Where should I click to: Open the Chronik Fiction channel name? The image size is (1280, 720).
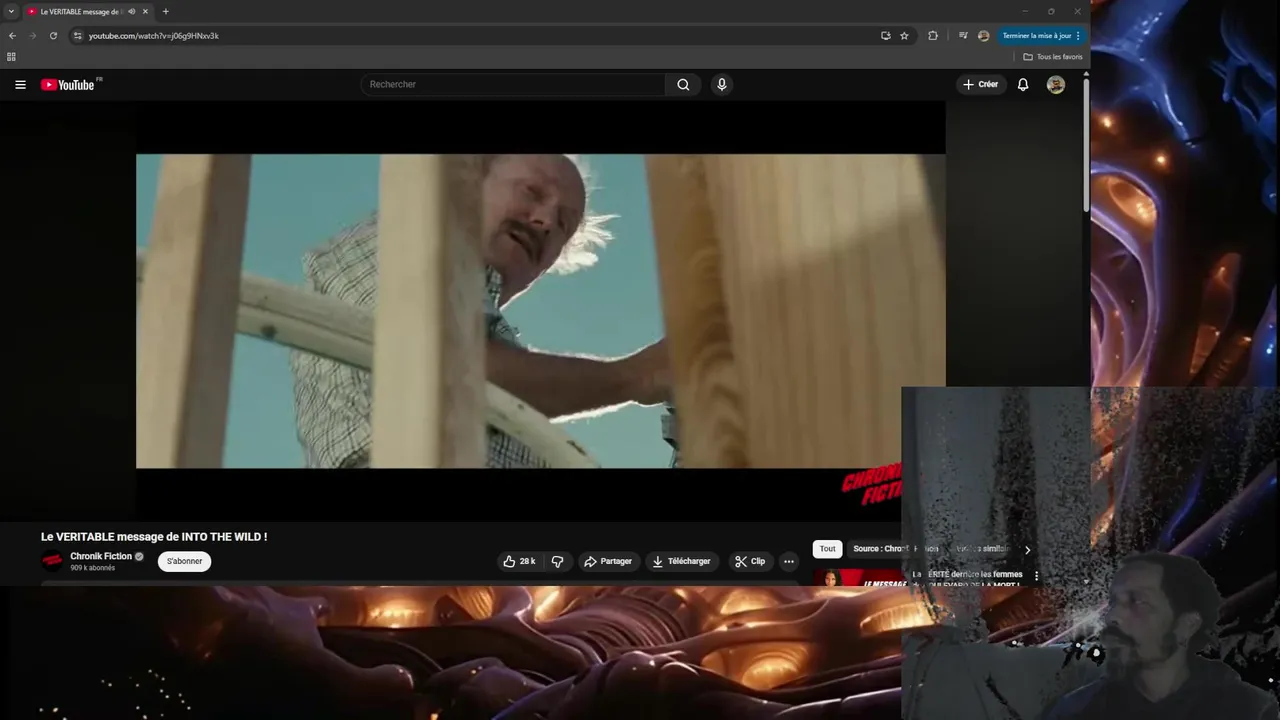point(101,556)
